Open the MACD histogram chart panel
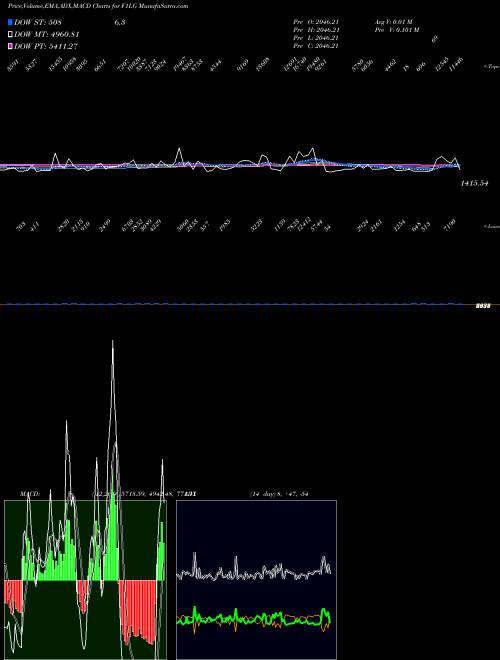The width and height of the screenshot is (500, 660). pyautogui.click(x=85, y=580)
